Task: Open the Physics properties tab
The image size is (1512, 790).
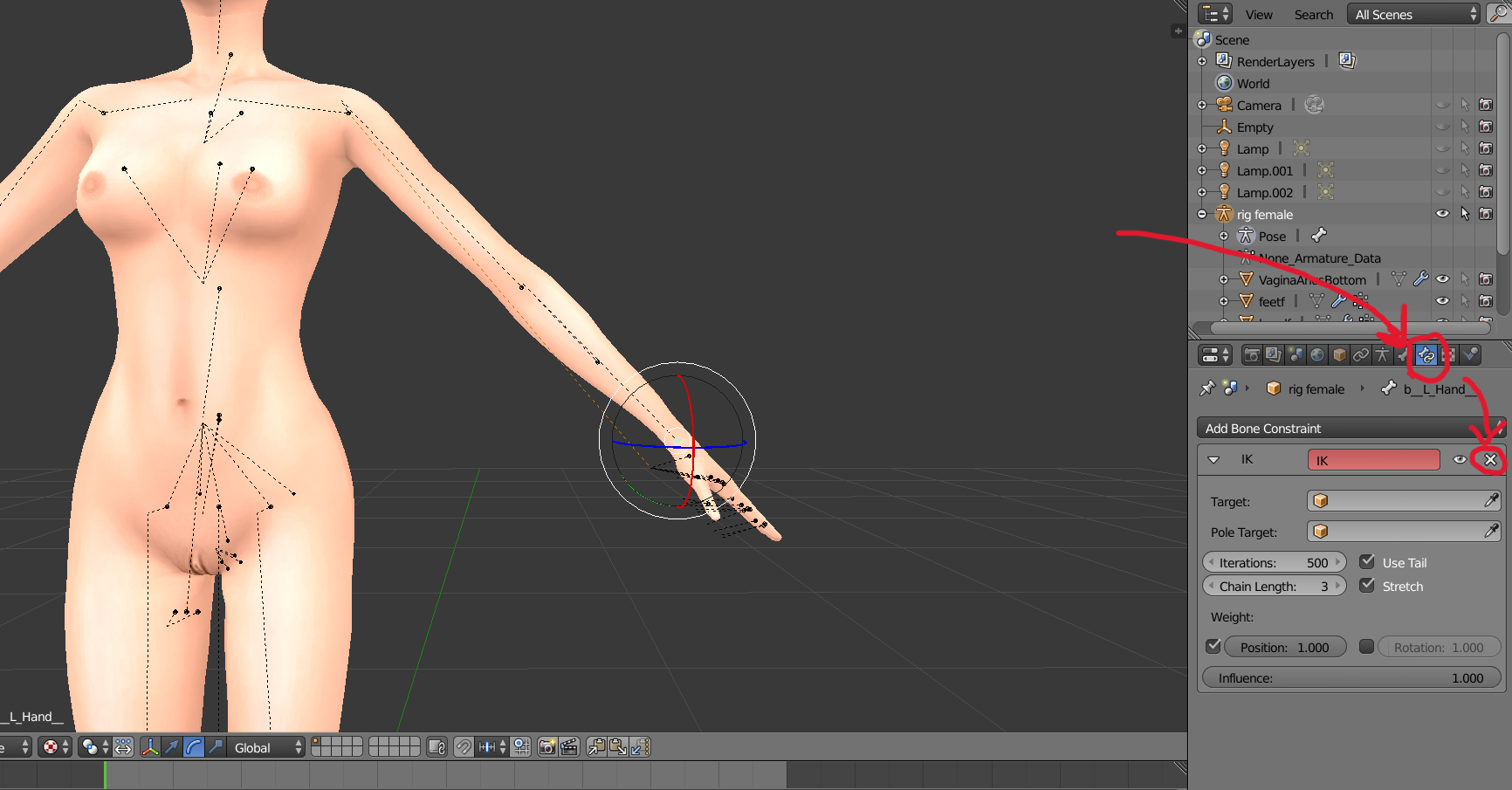Action: [1470, 355]
